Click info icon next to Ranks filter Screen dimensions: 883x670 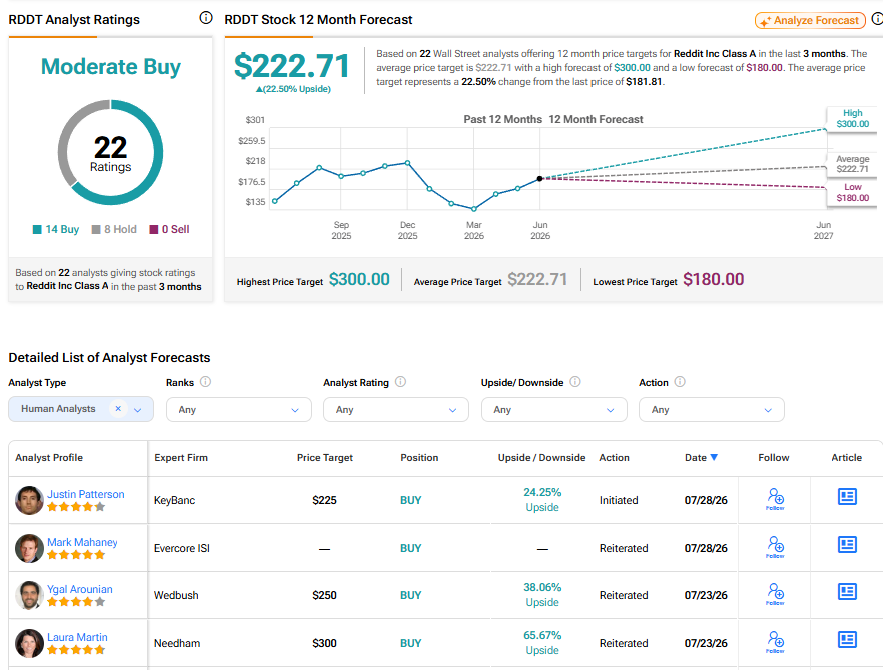pyautogui.click(x=206, y=382)
